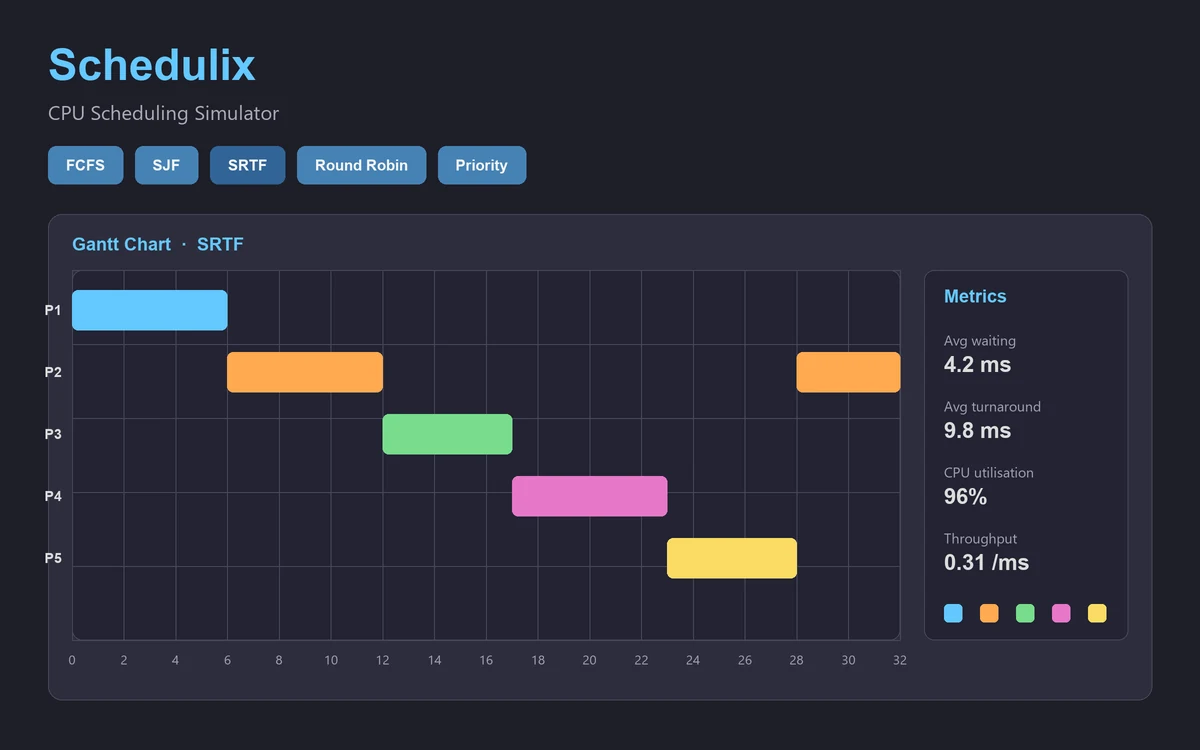Click the first orange P2 bar starting at 6
The image size is (1200, 750).
click(x=305, y=372)
